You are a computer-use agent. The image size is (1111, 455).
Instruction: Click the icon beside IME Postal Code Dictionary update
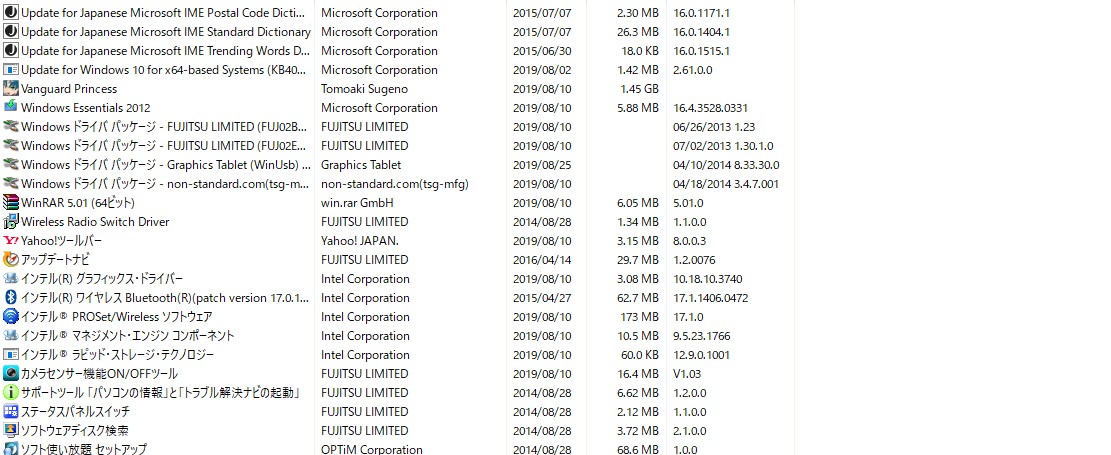11,13
